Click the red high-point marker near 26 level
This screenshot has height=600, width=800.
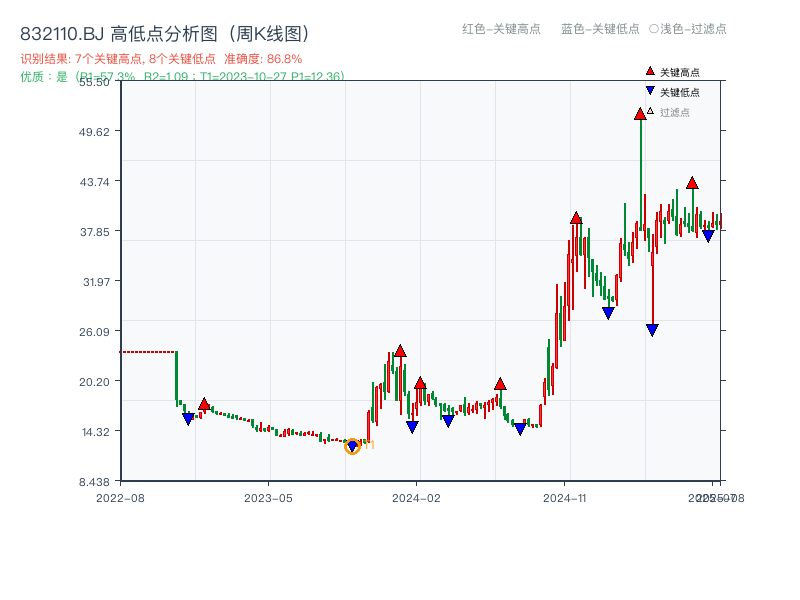pyautogui.click(x=399, y=351)
